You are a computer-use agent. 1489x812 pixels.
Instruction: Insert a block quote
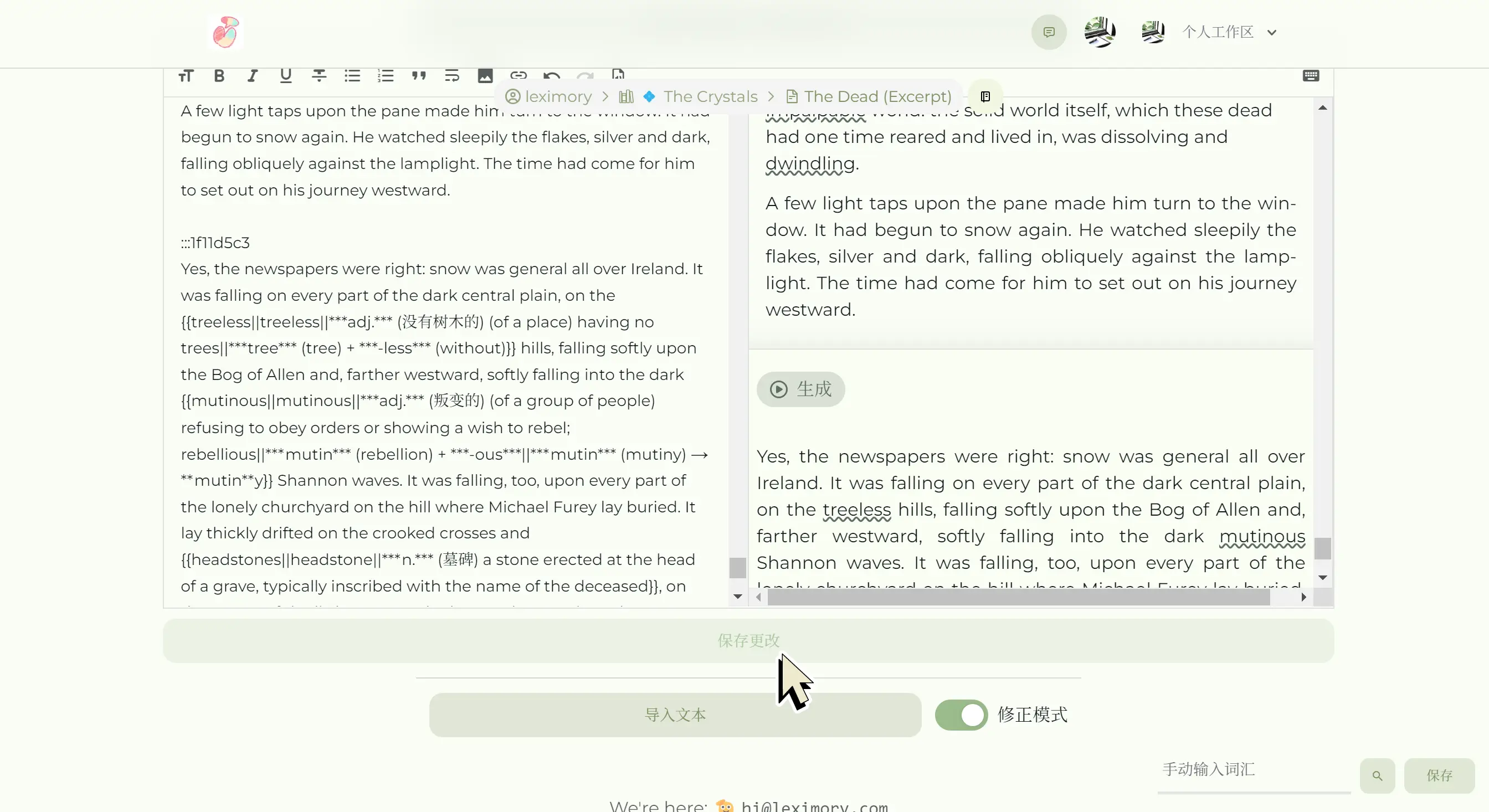[x=419, y=76]
